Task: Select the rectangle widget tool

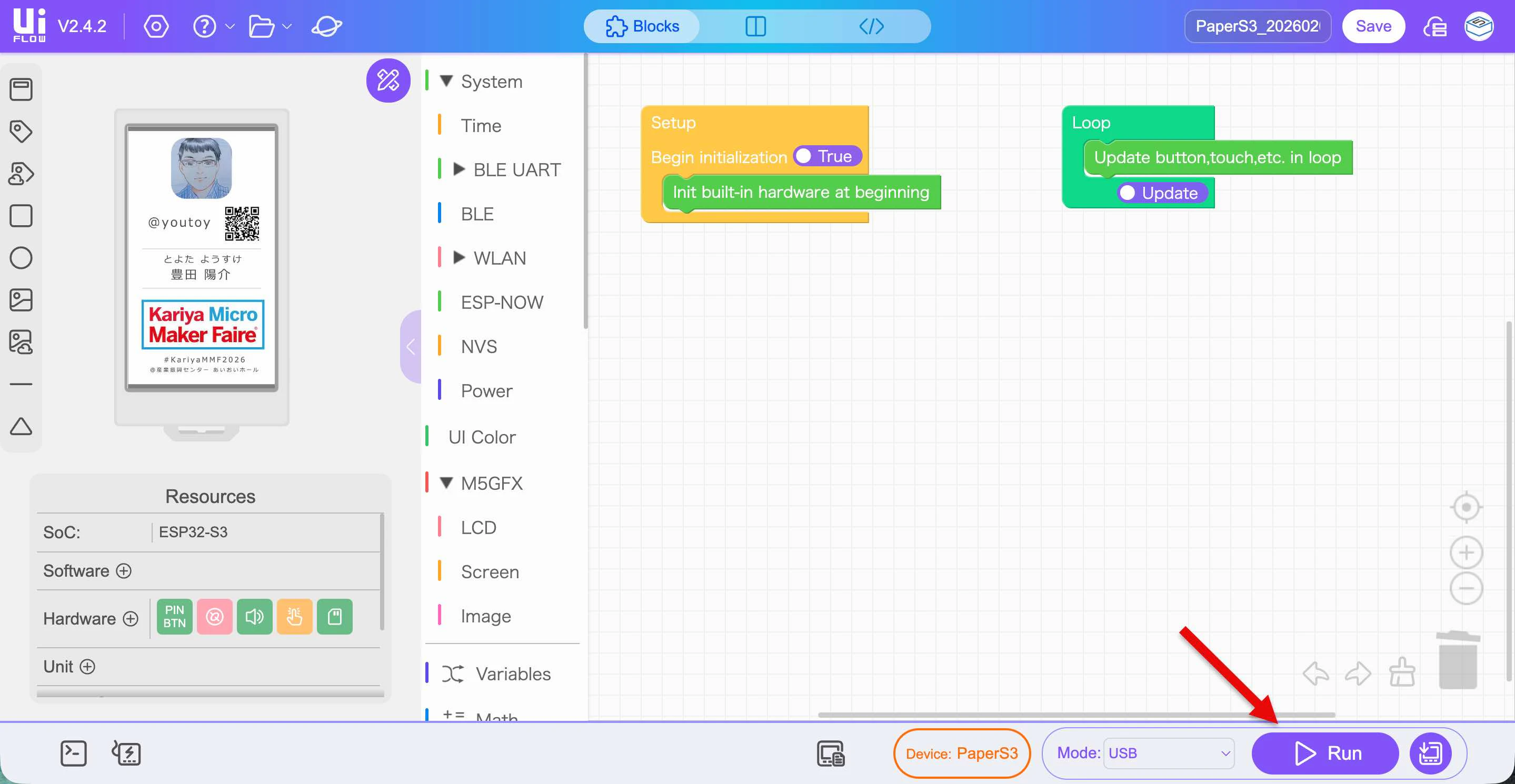Action: (21, 216)
